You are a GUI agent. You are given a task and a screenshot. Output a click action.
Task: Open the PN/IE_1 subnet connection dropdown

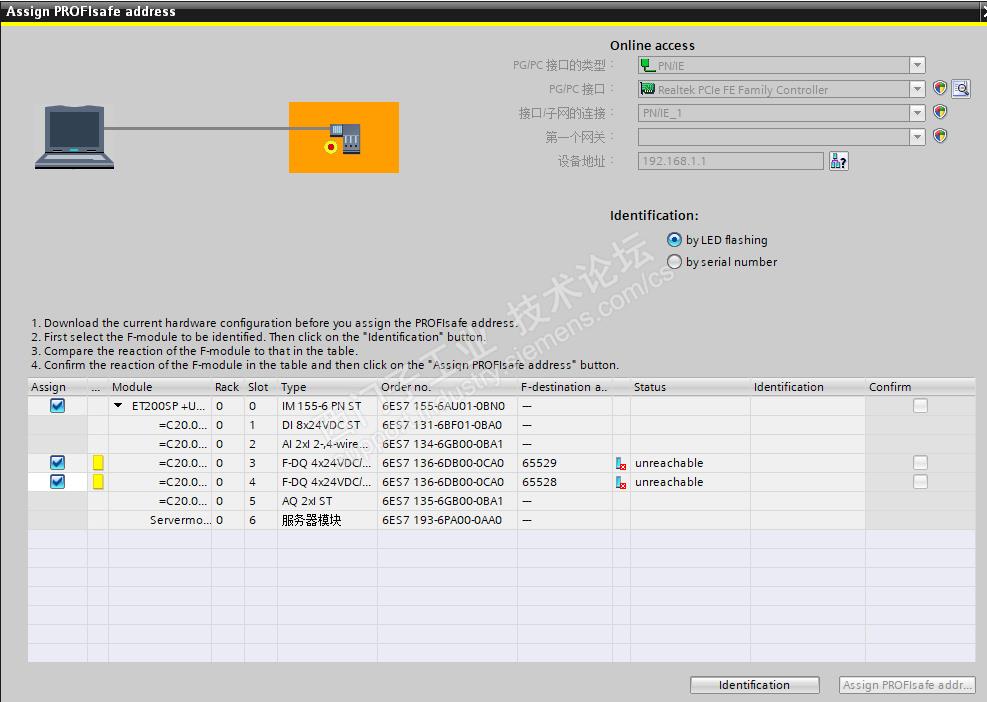point(917,113)
